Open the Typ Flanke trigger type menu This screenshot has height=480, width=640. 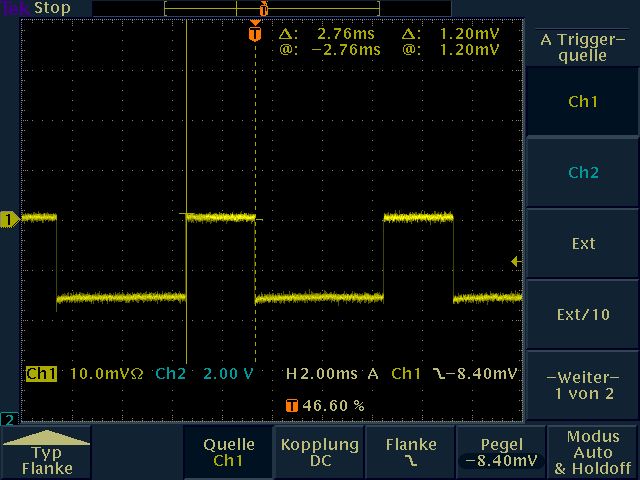[47, 453]
